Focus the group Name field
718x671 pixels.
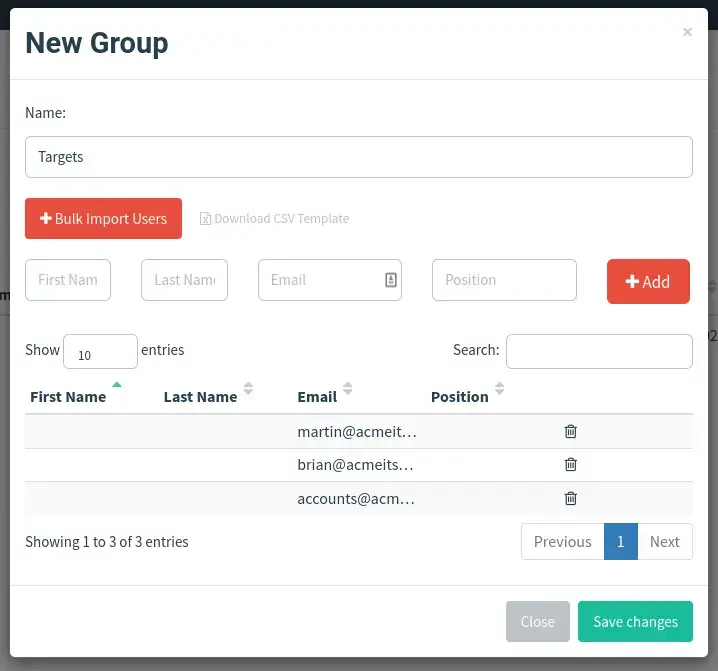359,157
